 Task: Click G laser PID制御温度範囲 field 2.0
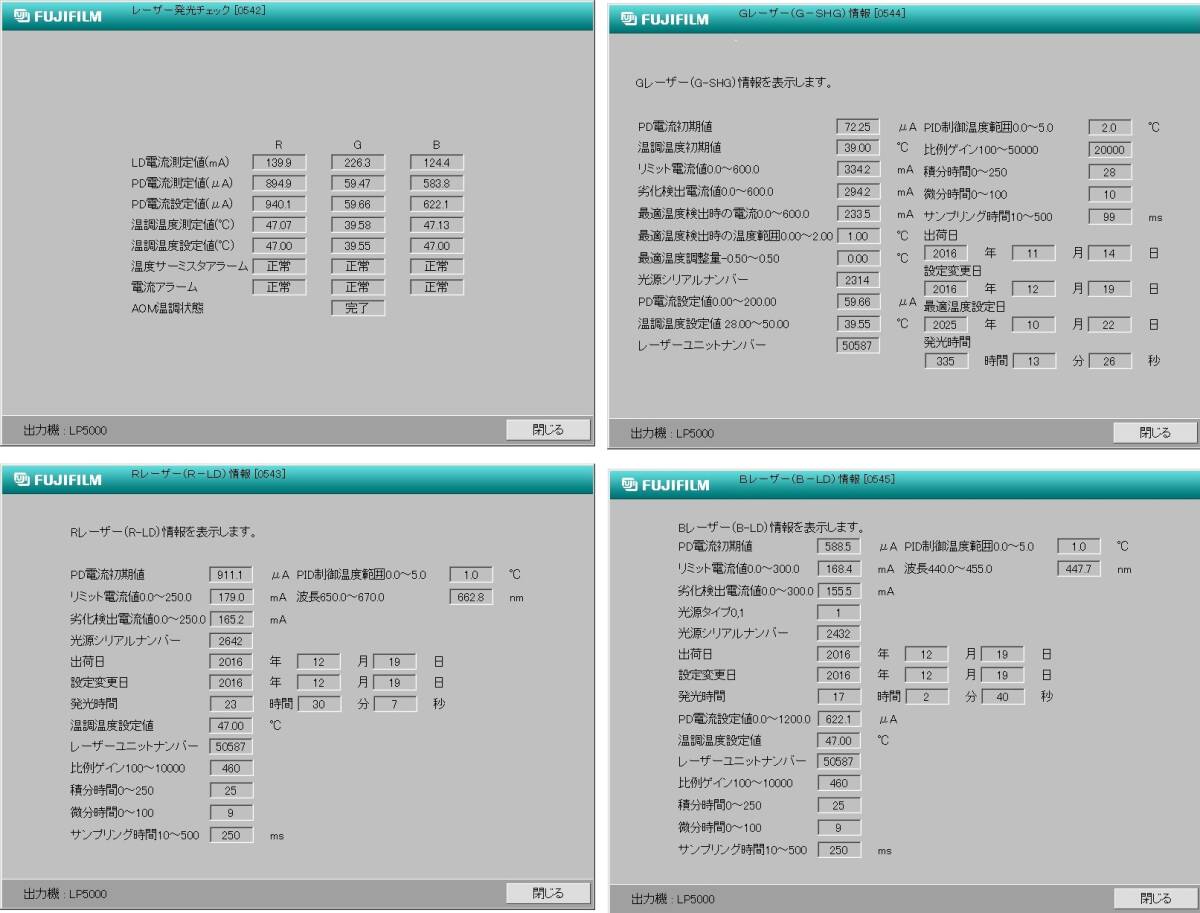(x=1110, y=128)
